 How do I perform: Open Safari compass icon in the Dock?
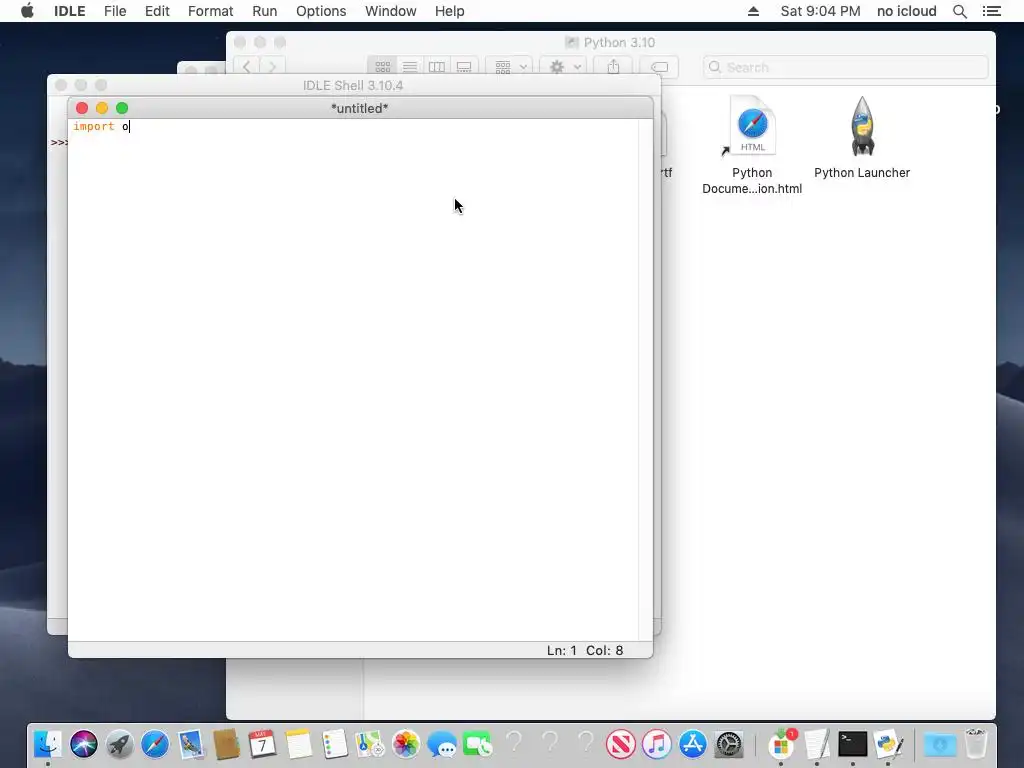tap(155, 744)
